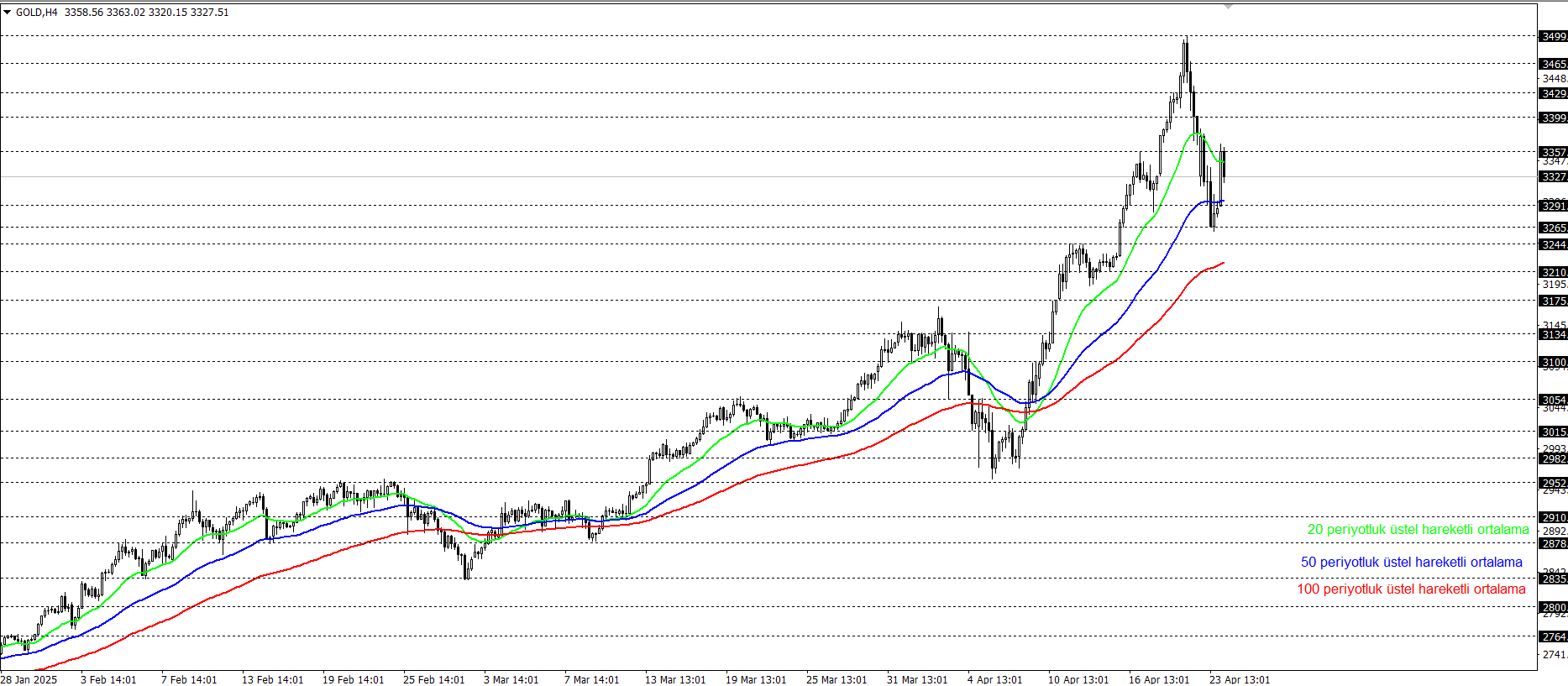Click the gray chart shift marker at top

[1228, 7]
